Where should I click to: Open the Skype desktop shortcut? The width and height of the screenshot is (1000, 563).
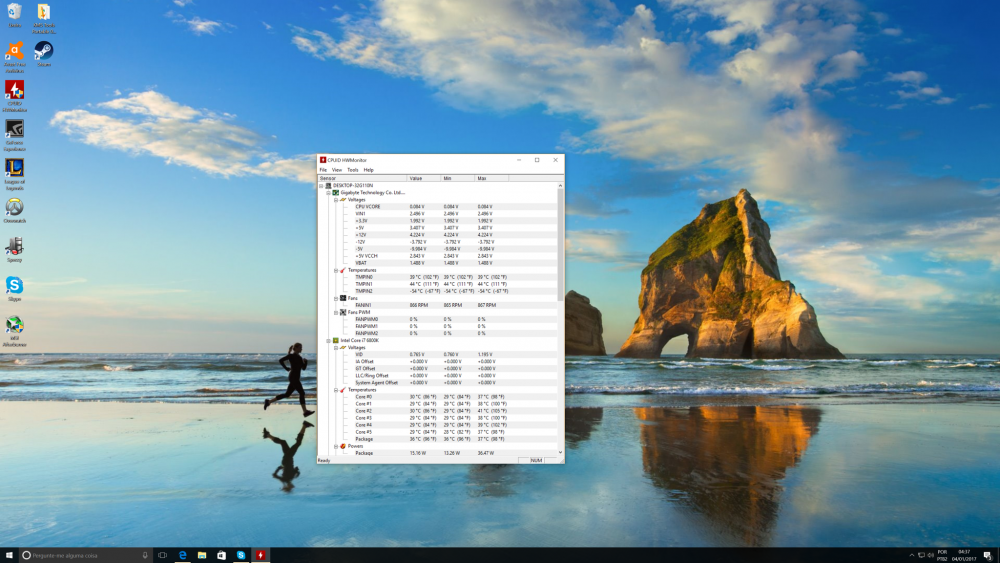click(14, 286)
